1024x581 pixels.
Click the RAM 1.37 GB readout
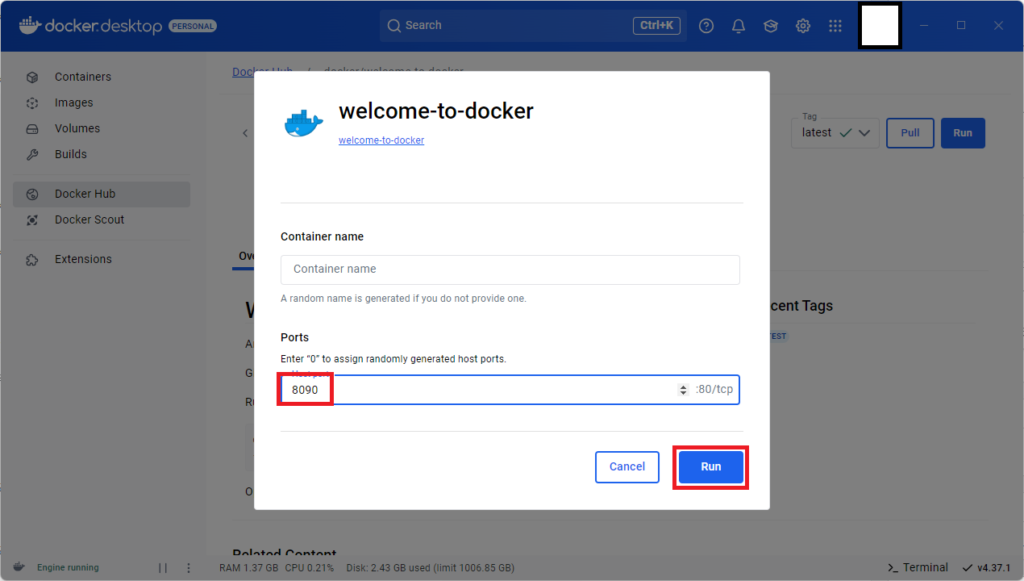tap(249, 568)
